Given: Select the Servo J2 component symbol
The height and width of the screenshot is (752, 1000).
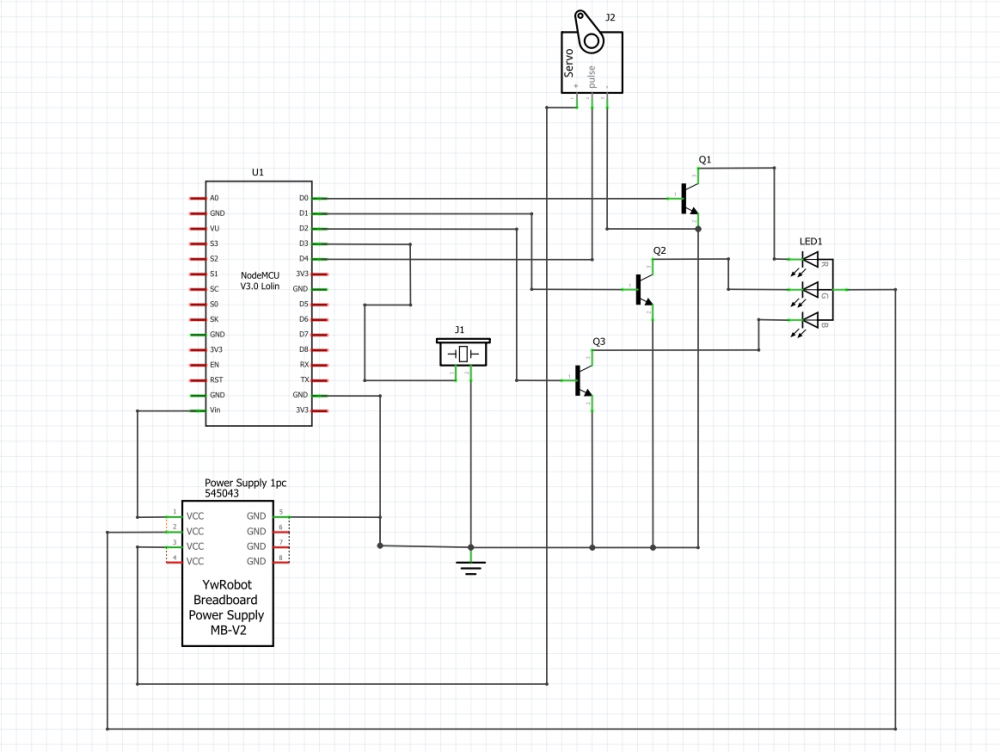Looking at the screenshot, I should [x=590, y=60].
